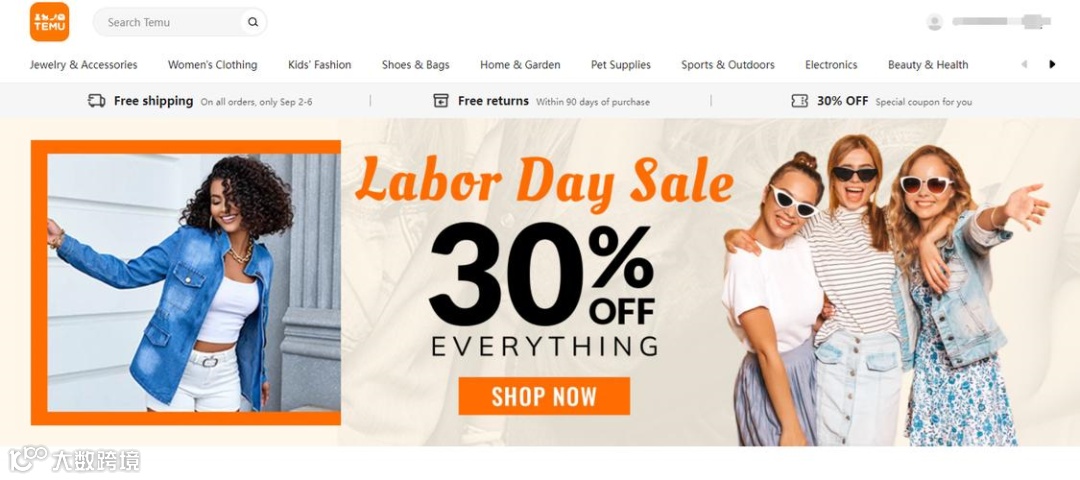Open Electronics category
Screen dimensions: 1080x480
831,65
